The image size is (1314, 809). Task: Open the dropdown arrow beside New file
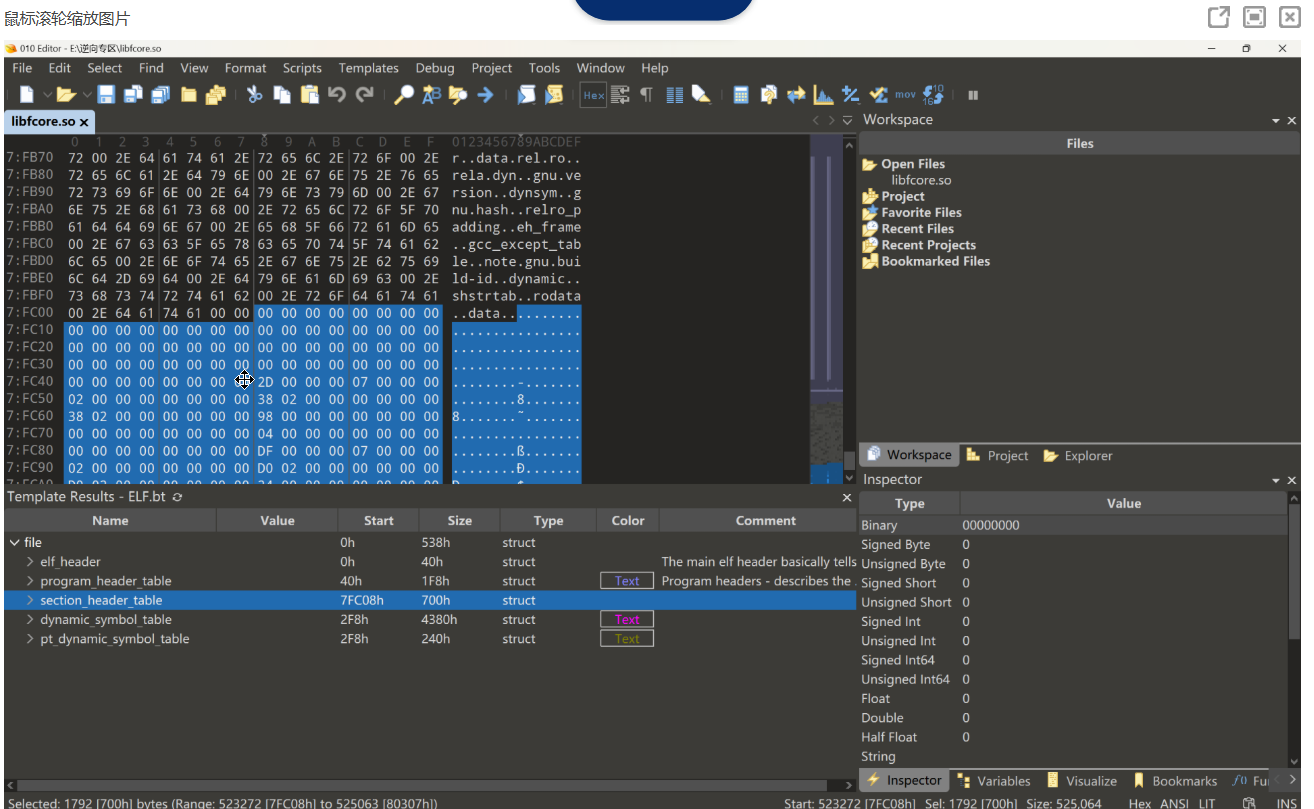pyautogui.click(x=45, y=95)
